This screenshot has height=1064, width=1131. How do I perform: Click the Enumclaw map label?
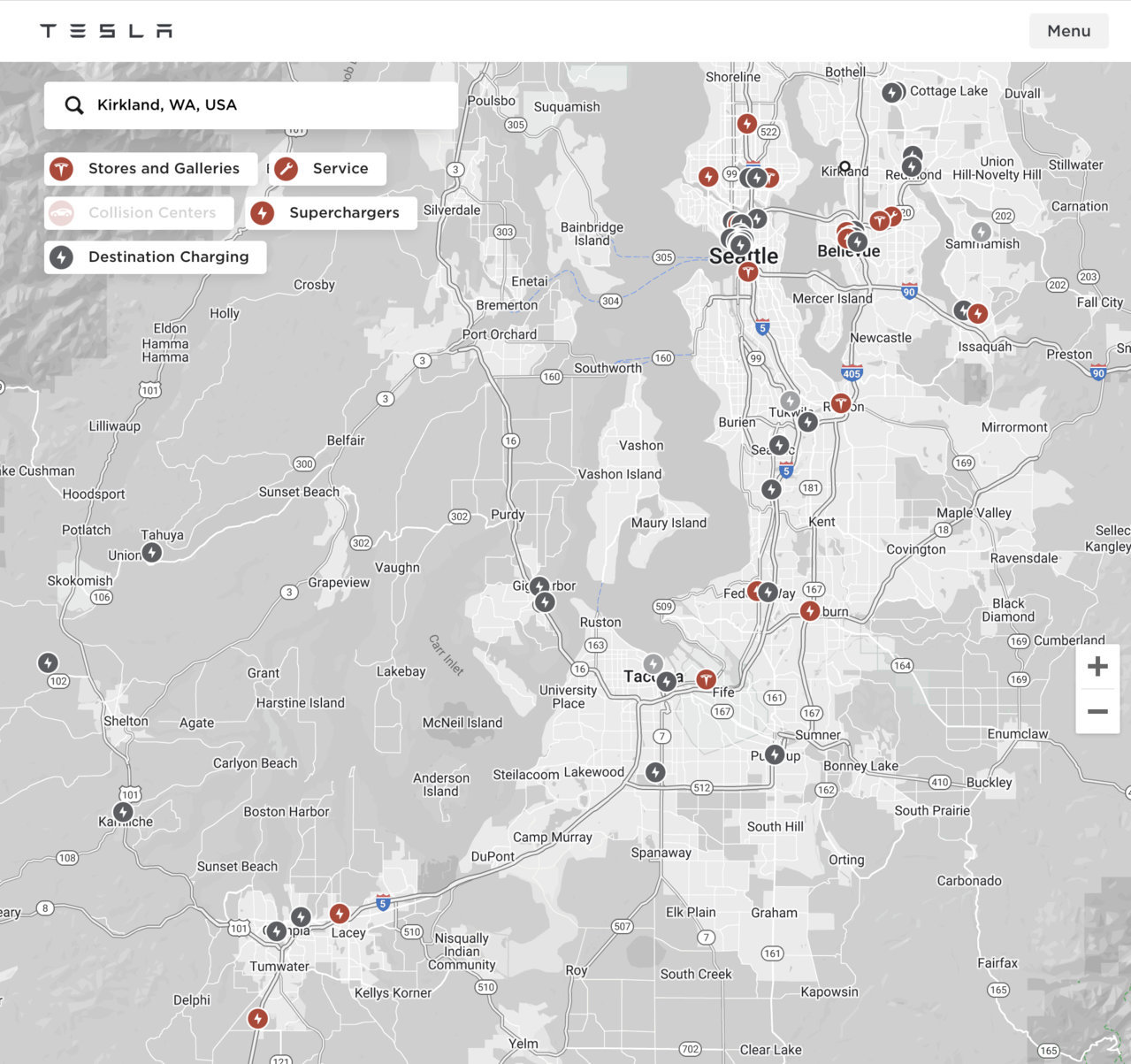pos(1018,734)
